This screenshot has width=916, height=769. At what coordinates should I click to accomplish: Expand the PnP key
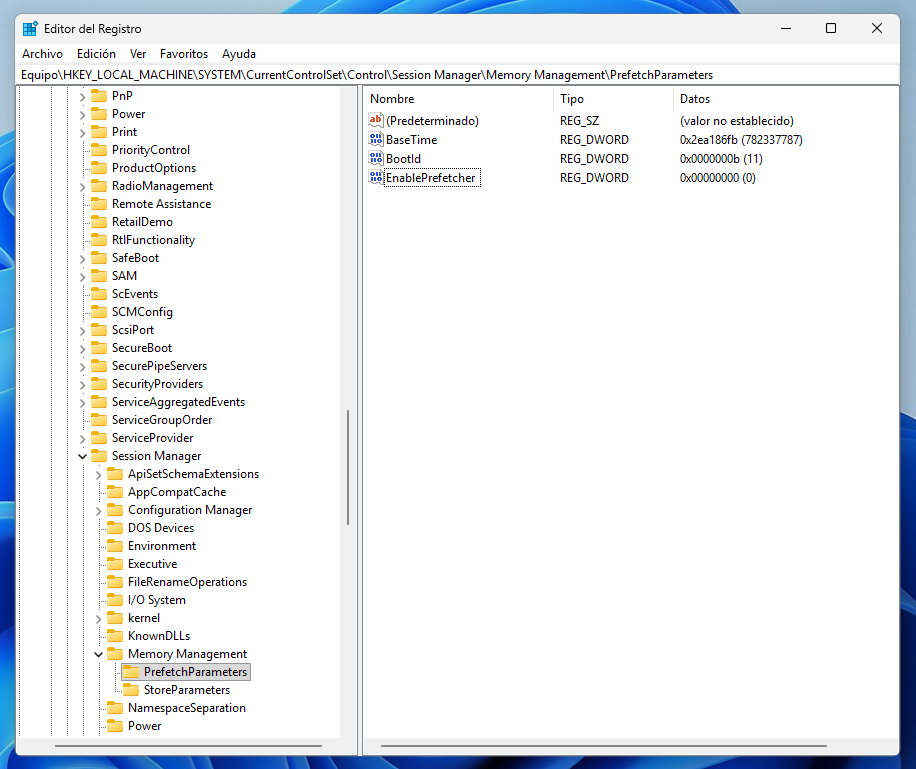82,97
